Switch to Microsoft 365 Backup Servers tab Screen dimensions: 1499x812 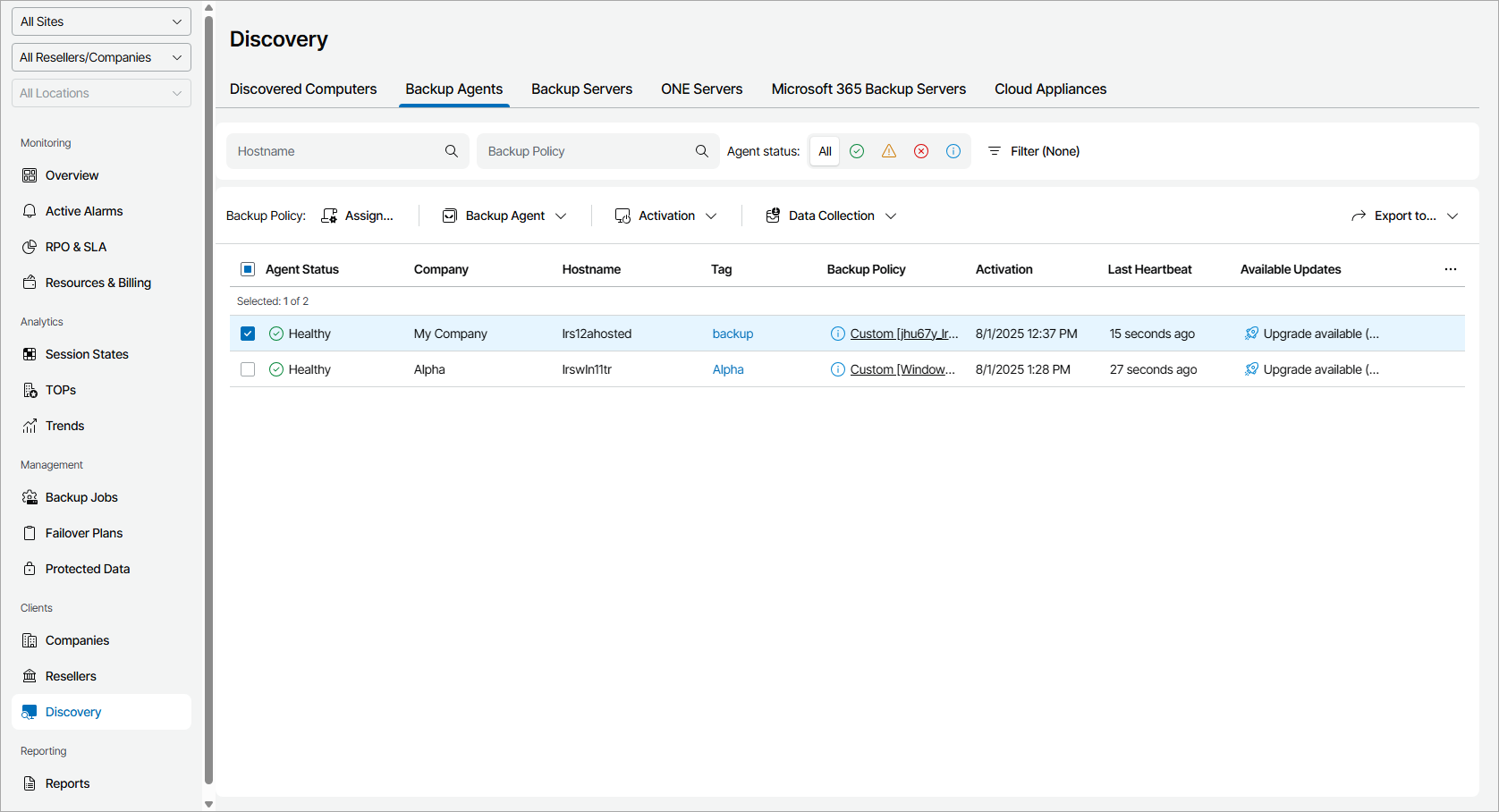pyautogui.click(x=868, y=89)
